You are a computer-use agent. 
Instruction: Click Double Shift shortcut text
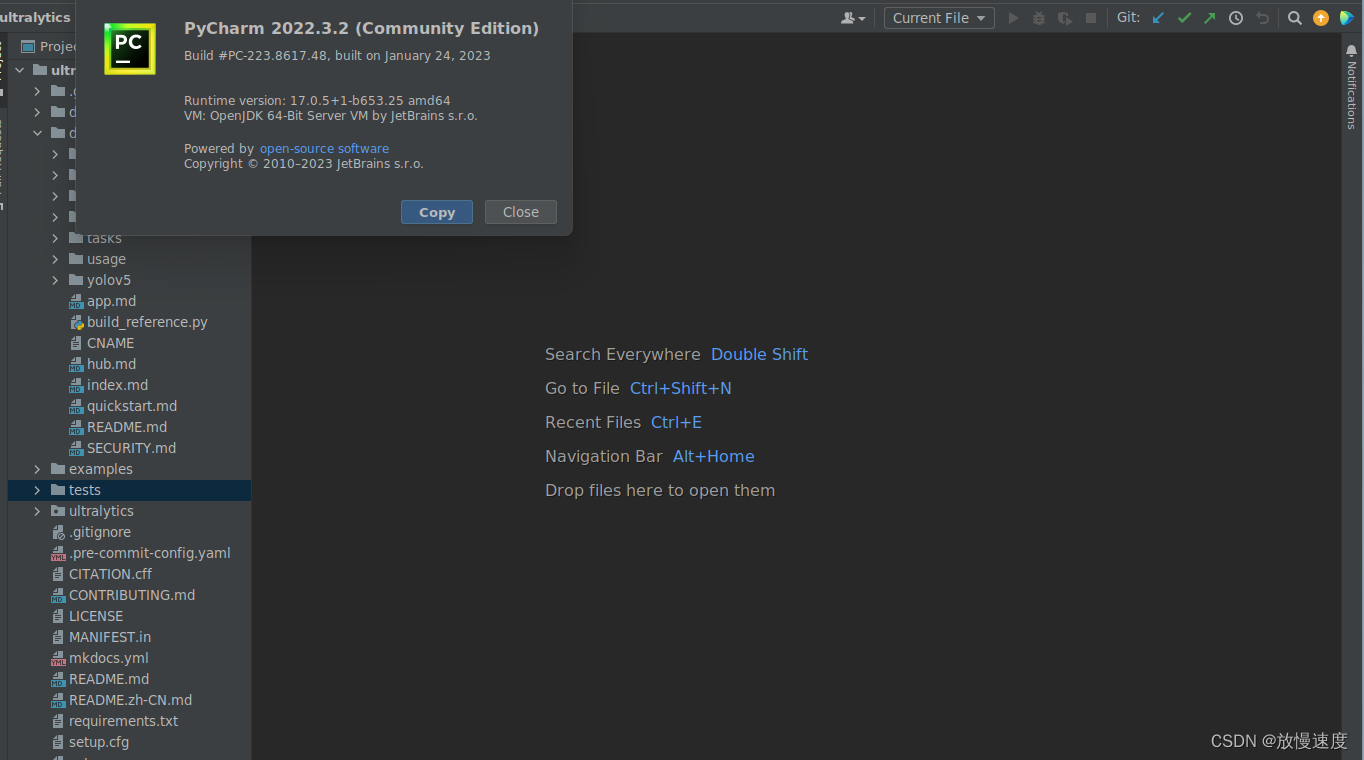click(759, 354)
